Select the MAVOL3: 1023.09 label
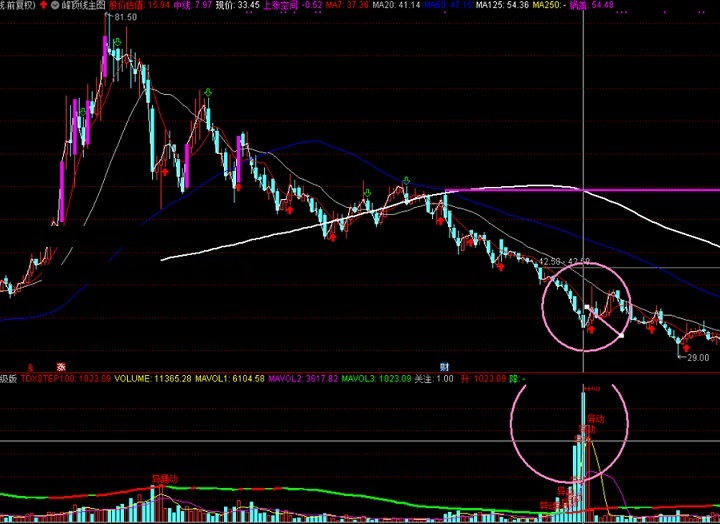The height and width of the screenshot is (524, 720). [x=376, y=379]
